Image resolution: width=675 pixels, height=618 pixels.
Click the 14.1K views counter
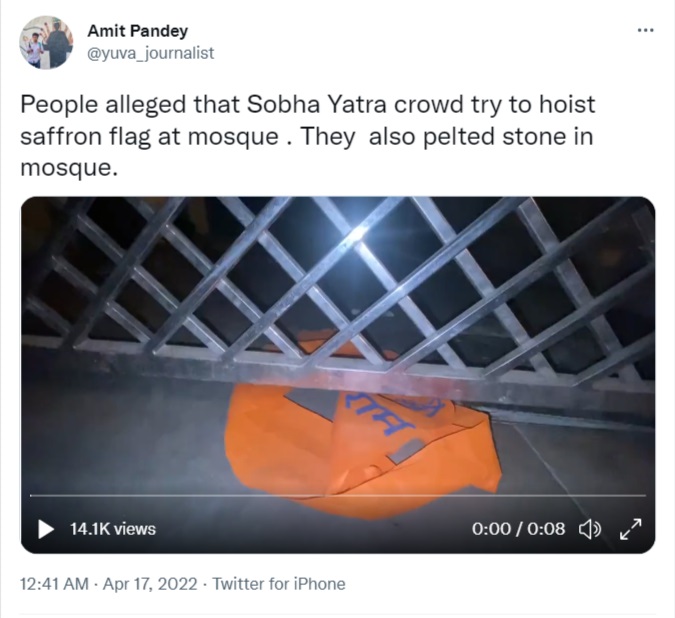(x=113, y=529)
